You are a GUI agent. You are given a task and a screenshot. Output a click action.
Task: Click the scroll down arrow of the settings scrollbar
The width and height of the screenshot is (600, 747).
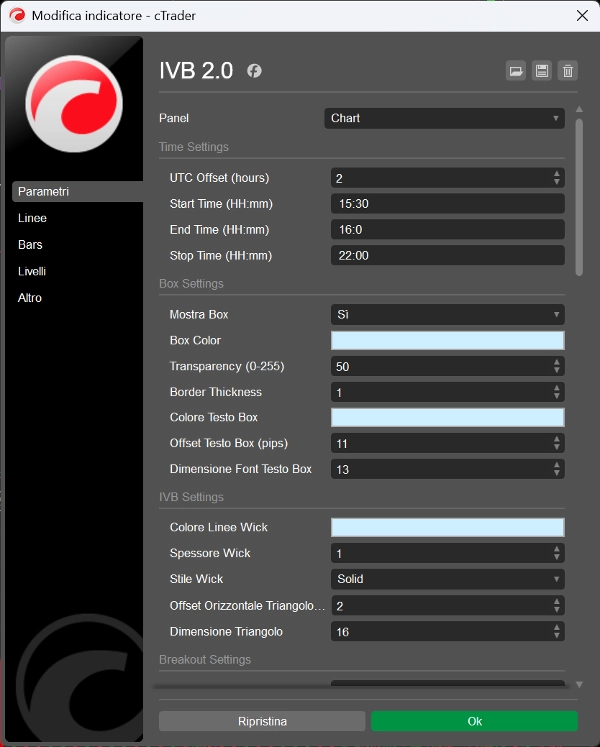[x=579, y=684]
